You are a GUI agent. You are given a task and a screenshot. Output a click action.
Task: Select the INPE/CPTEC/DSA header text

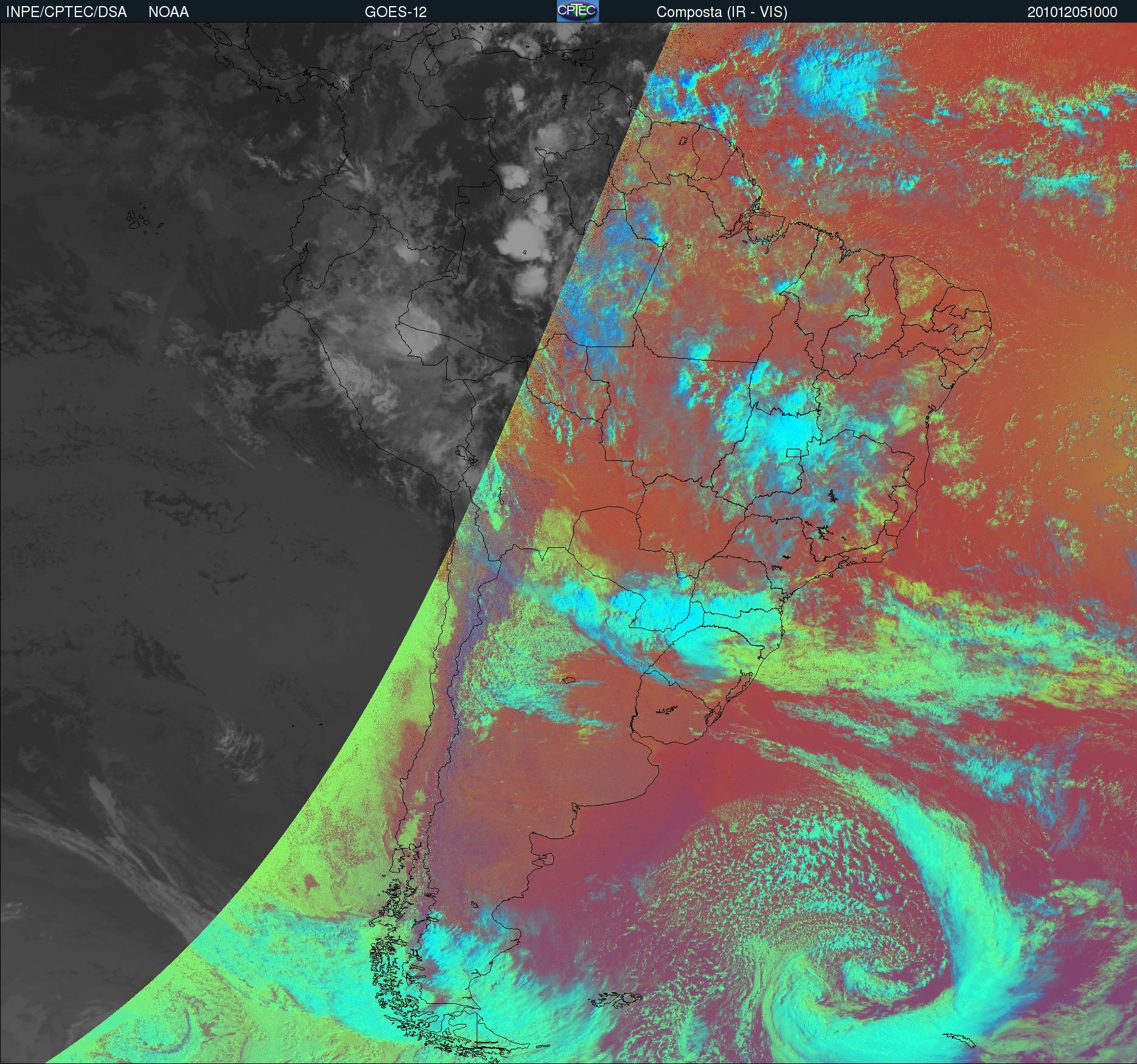tap(66, 12)
